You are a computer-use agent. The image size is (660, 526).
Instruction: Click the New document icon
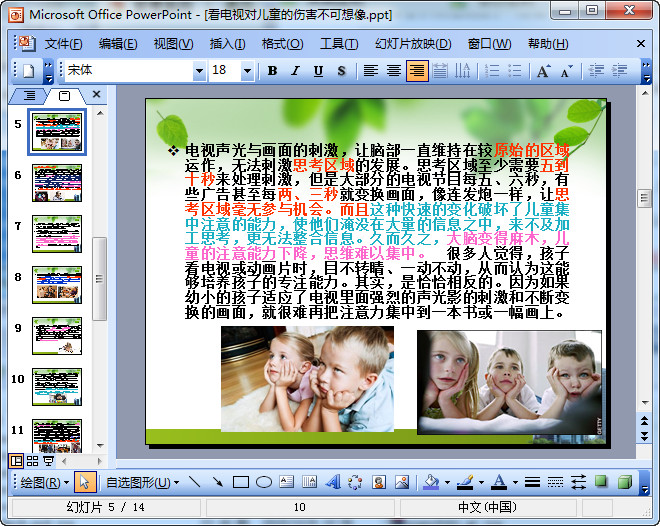(x=29, y=71)
